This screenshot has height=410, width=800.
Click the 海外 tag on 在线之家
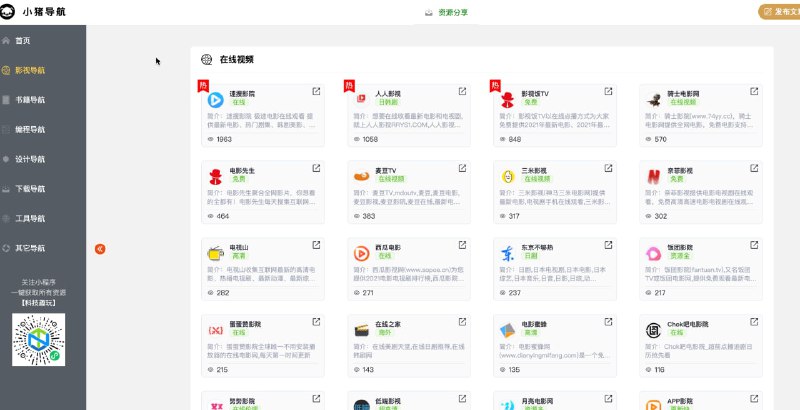[385, 332]
